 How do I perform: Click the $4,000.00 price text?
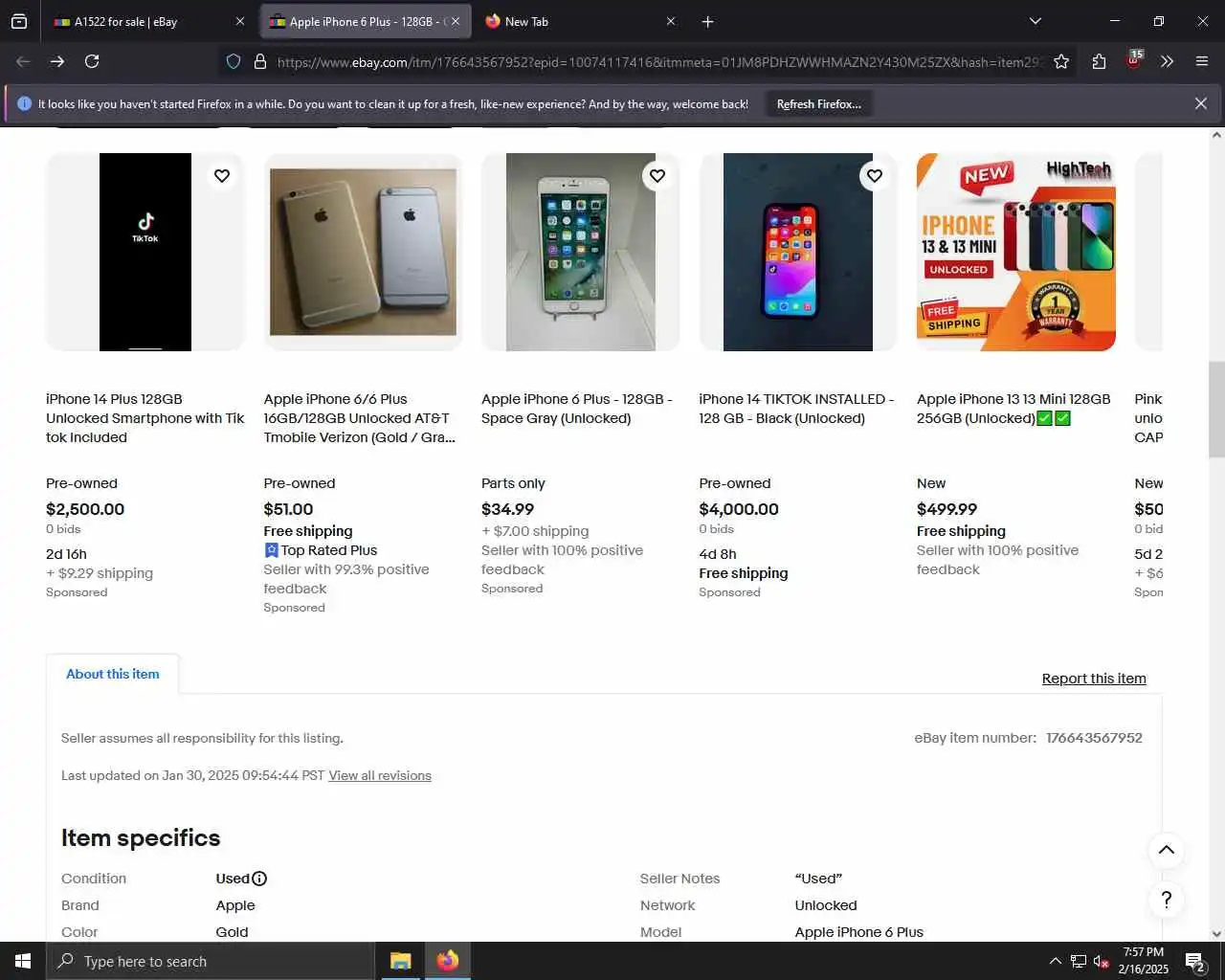click(739, 509)
